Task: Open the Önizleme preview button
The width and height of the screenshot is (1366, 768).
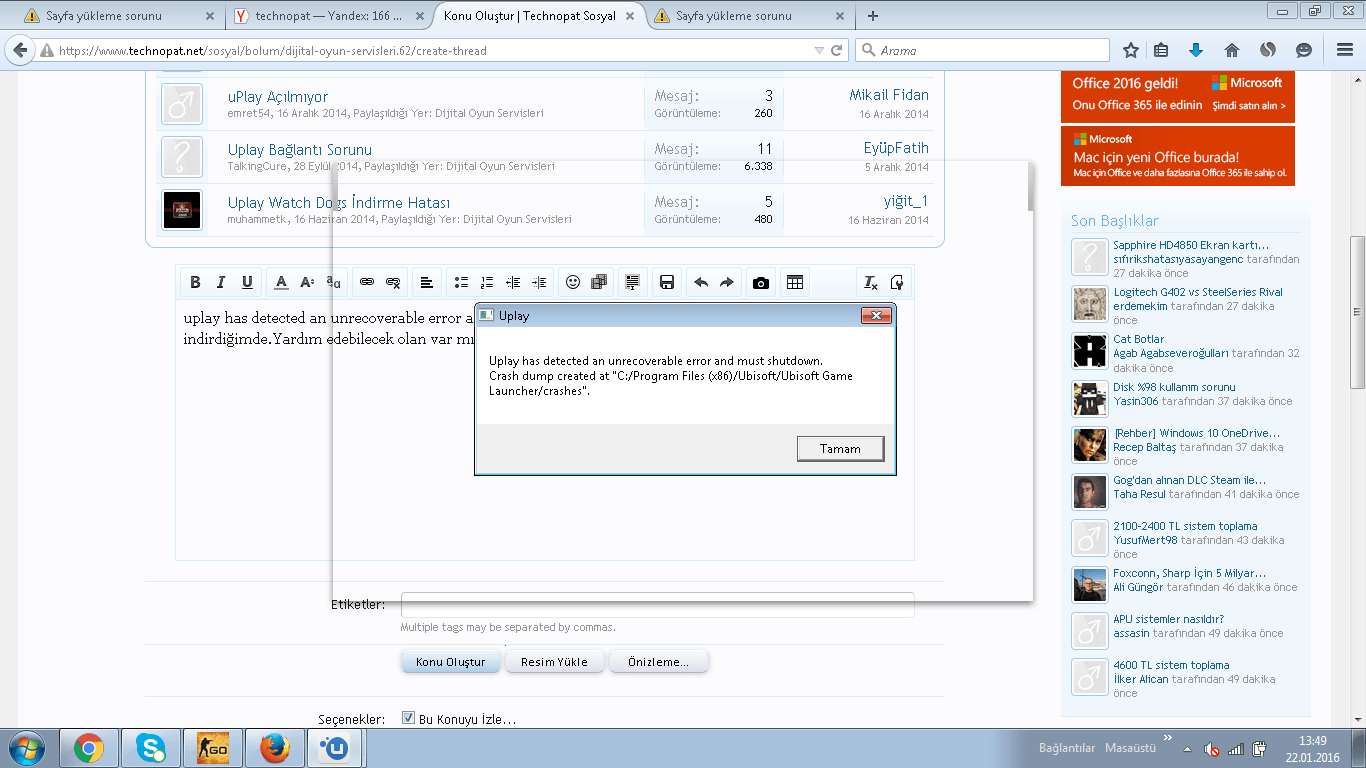Action: click(658, 662)
